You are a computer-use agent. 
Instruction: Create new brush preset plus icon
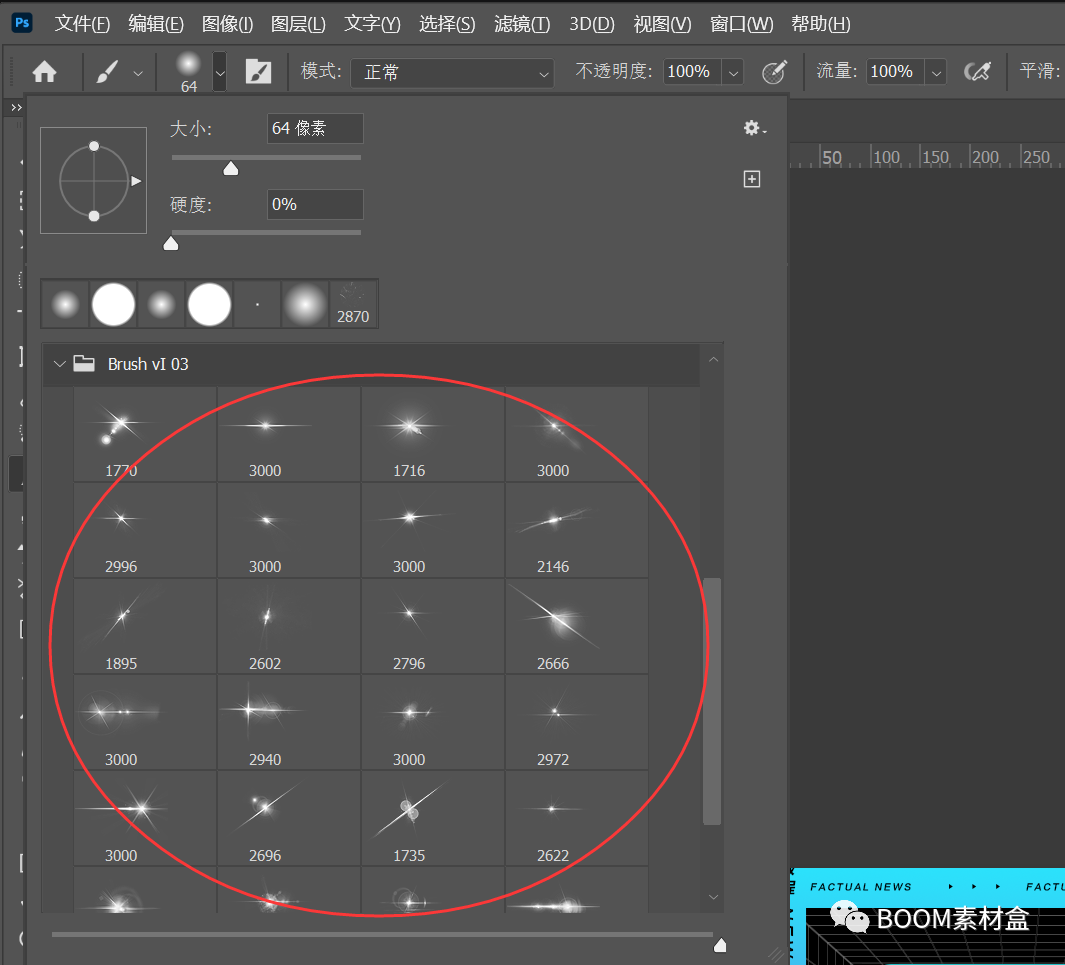[x=752, y=179]
